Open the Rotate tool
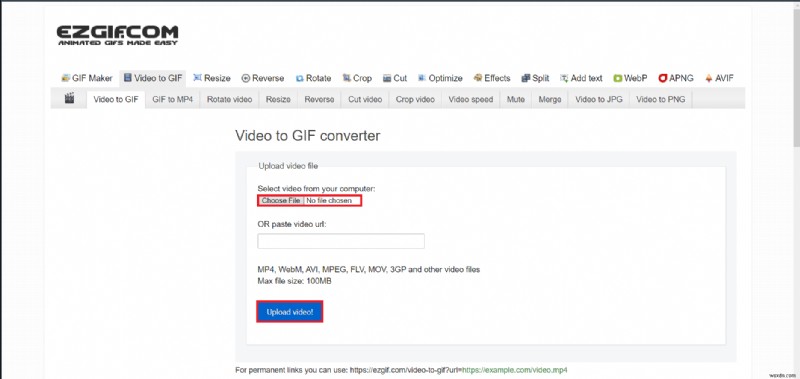The image size is (800, 379). 313,78
